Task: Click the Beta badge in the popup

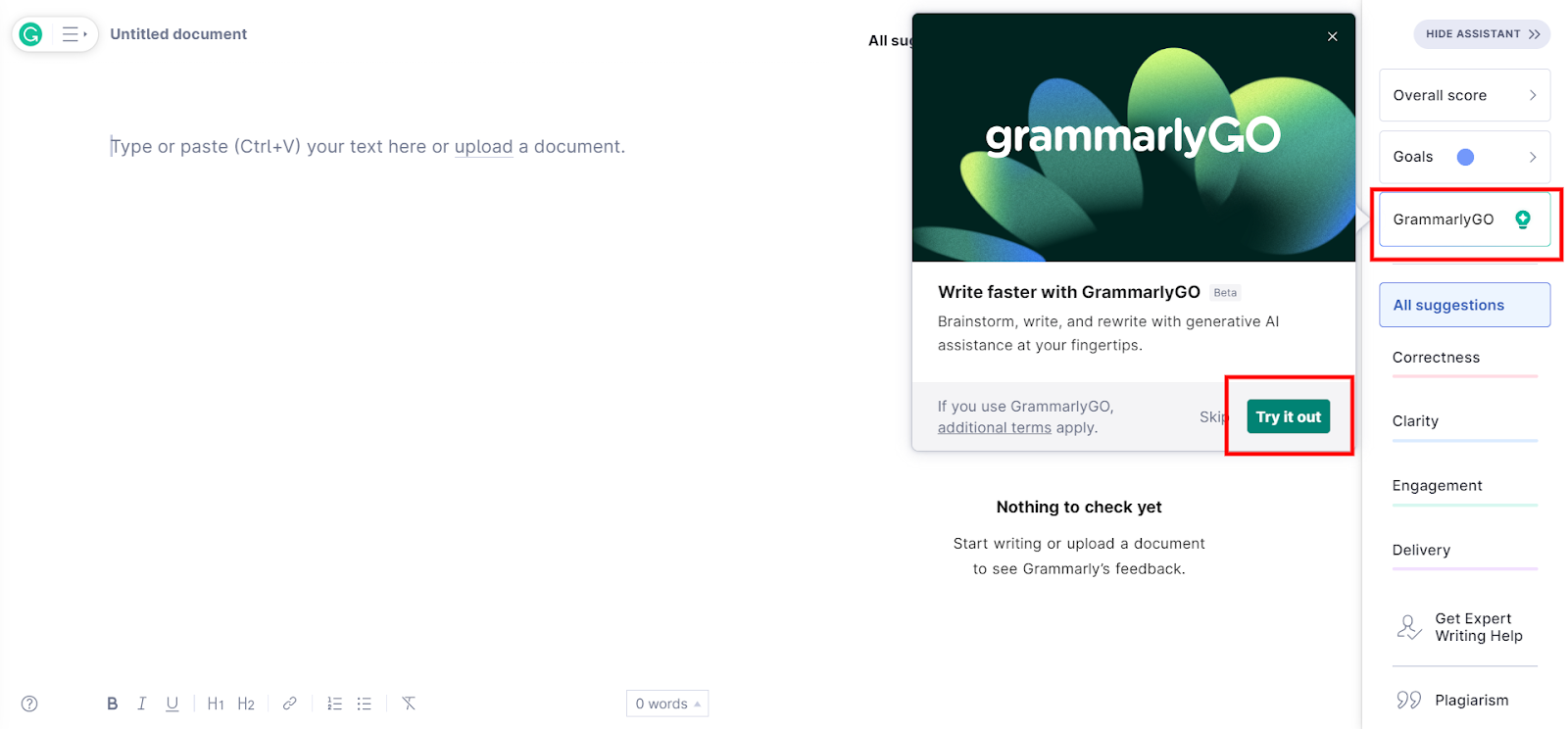Action: (1225, 292)
